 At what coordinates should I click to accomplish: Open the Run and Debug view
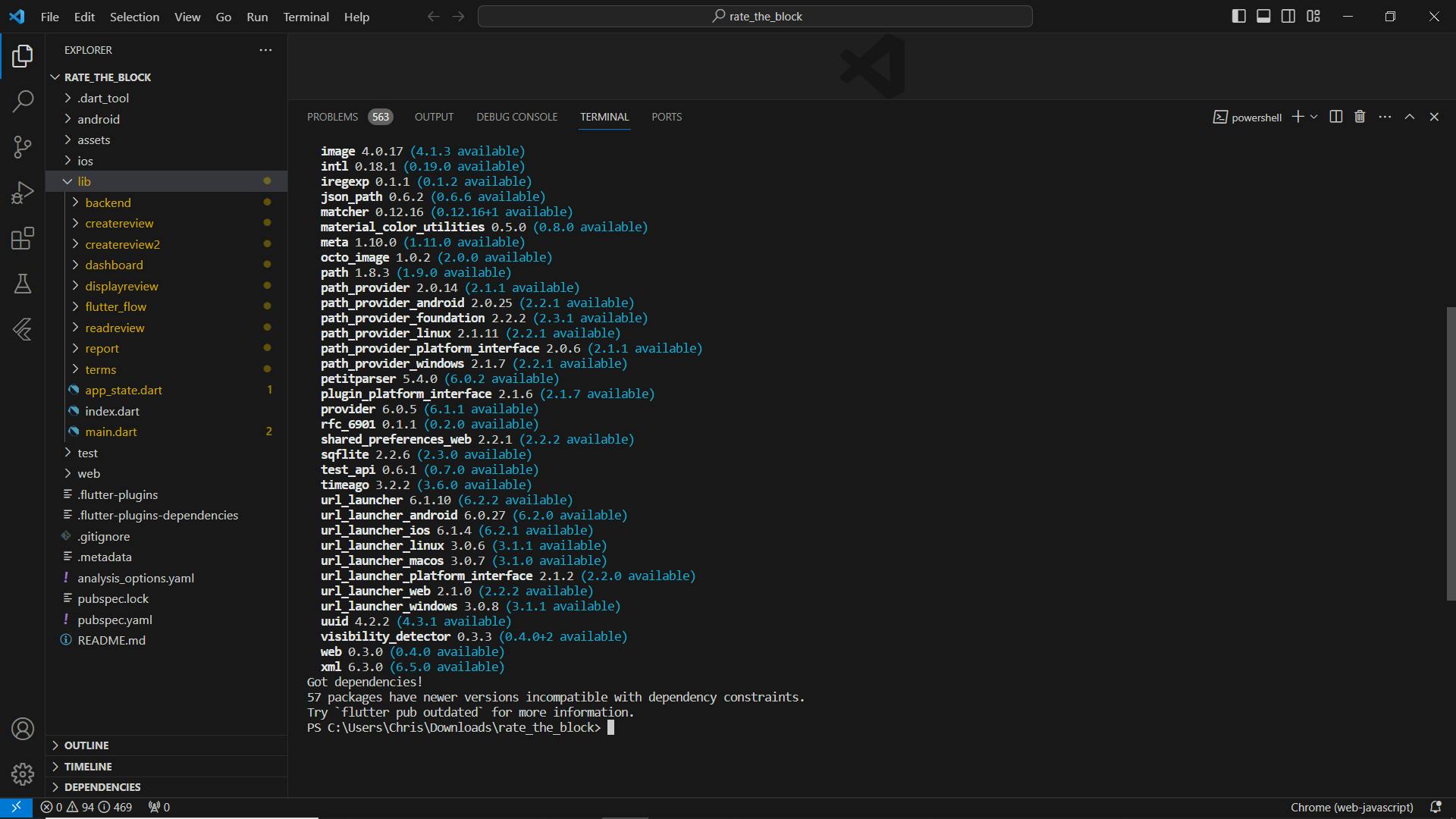pyautogui.click(x=23, y=193)
